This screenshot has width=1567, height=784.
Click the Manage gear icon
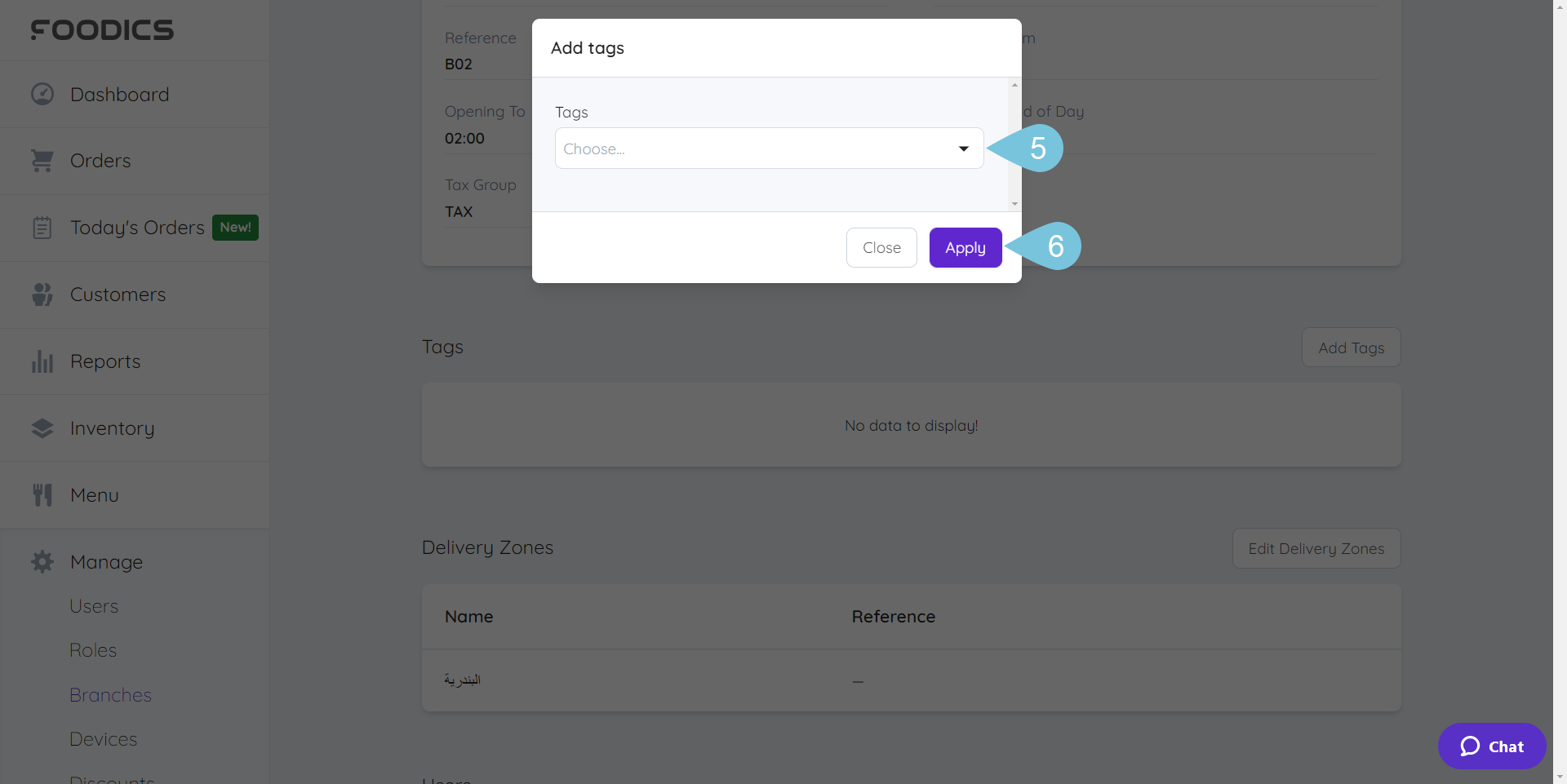tap(42, 561)
